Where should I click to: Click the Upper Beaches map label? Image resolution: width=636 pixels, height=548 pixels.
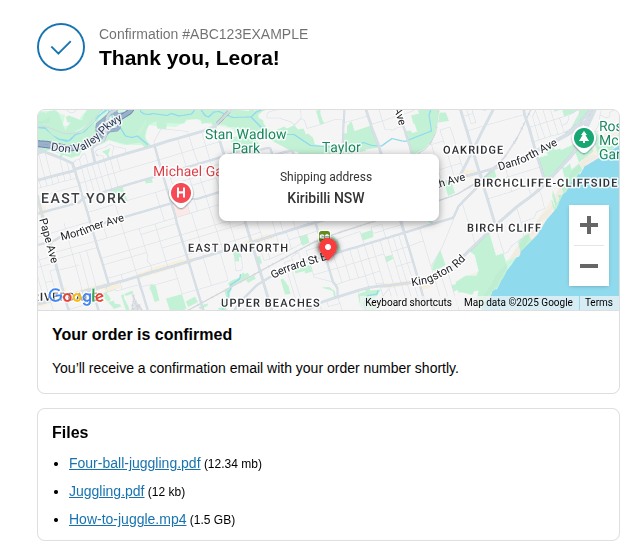point(271,303)
